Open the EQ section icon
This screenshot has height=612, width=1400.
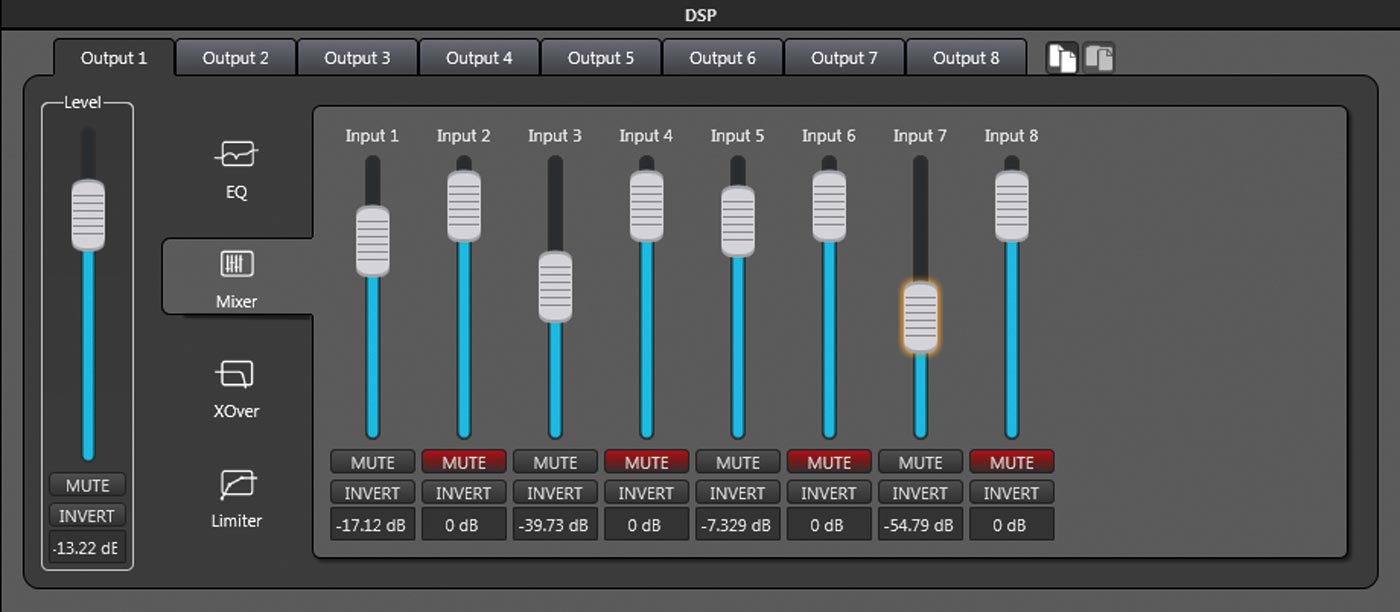click(x=236, y=156)
